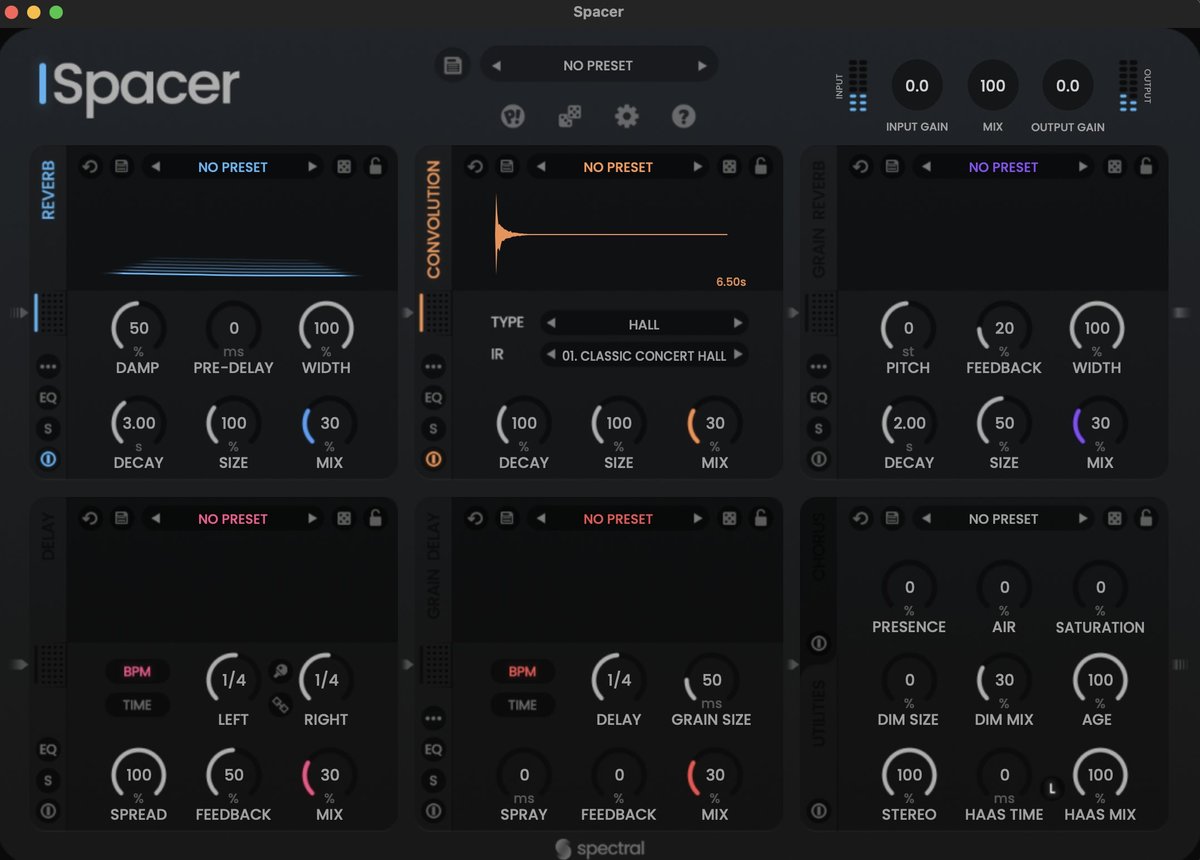Screen dimensions: 1200x860
Task: Open help via the question mark icon
Action: point(682,116)
